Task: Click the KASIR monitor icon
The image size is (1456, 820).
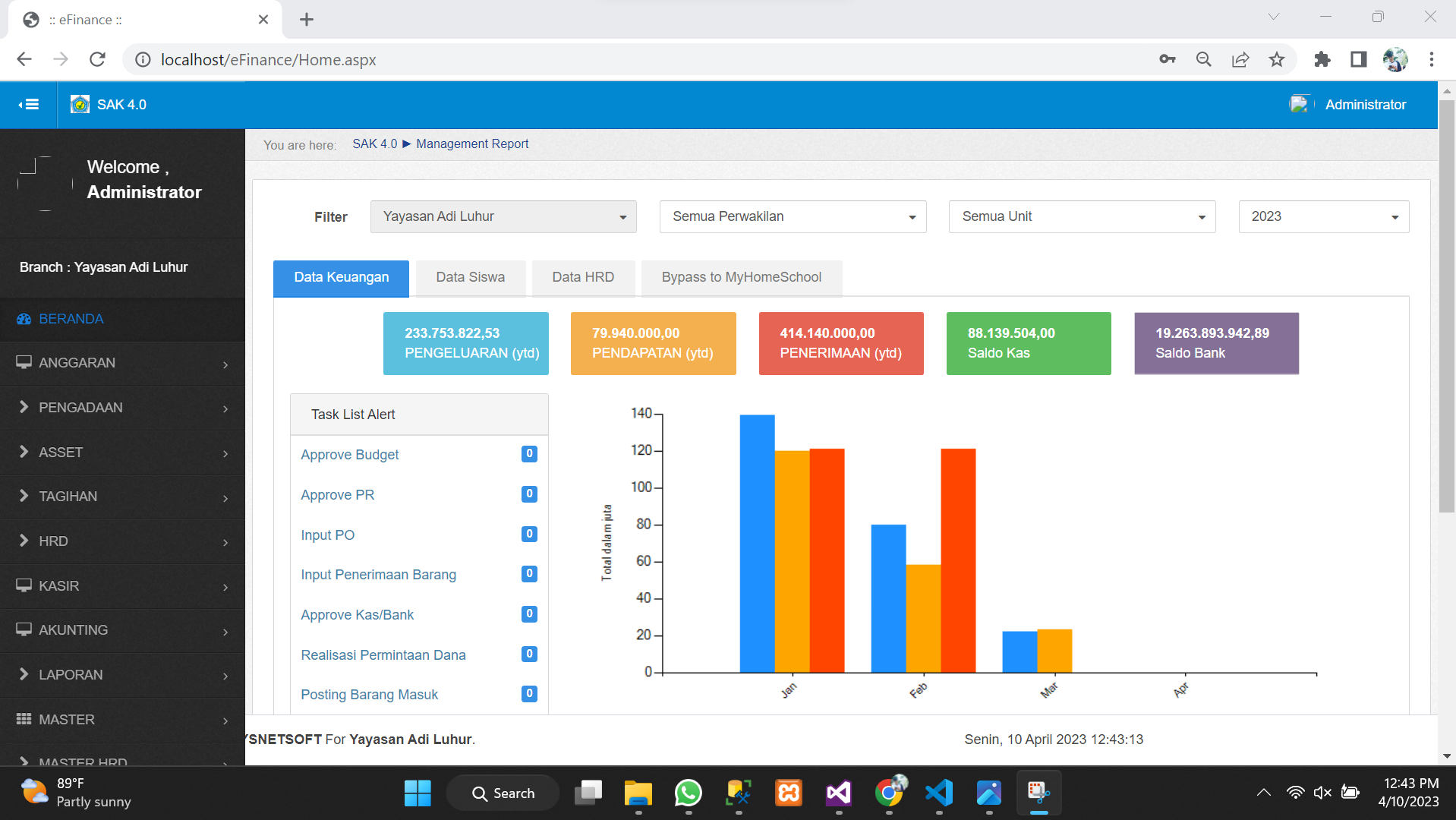Action: point(23,585)
